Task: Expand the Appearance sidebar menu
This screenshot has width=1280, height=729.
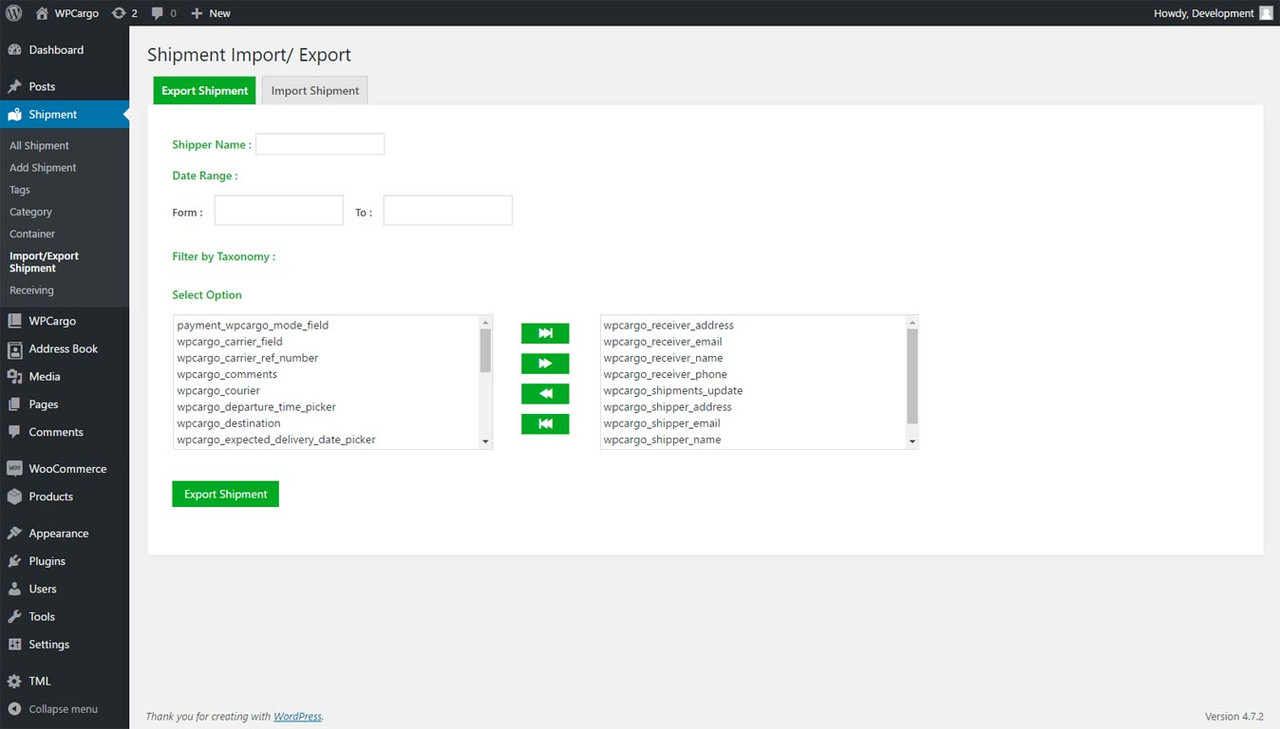Action: click(x=58, y=533)
